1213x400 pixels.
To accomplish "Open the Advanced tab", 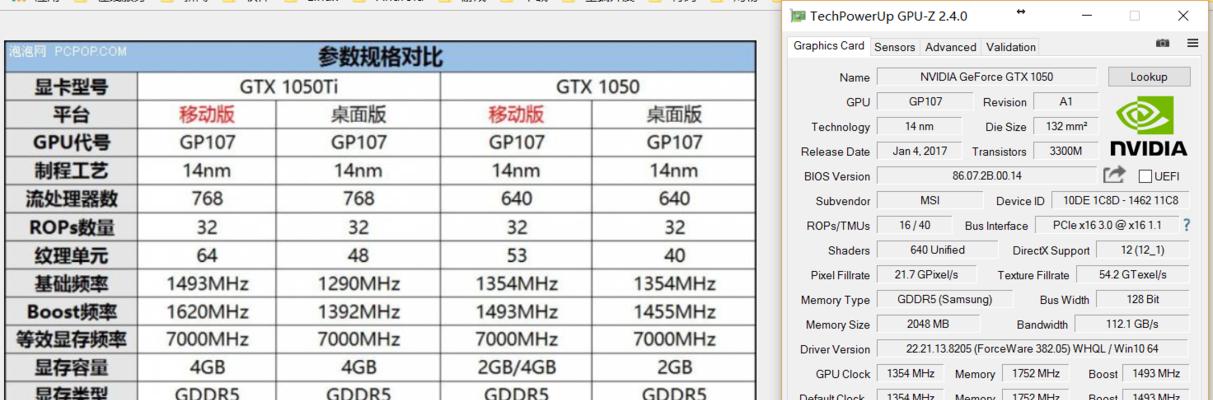I will (x=950, y=47).
